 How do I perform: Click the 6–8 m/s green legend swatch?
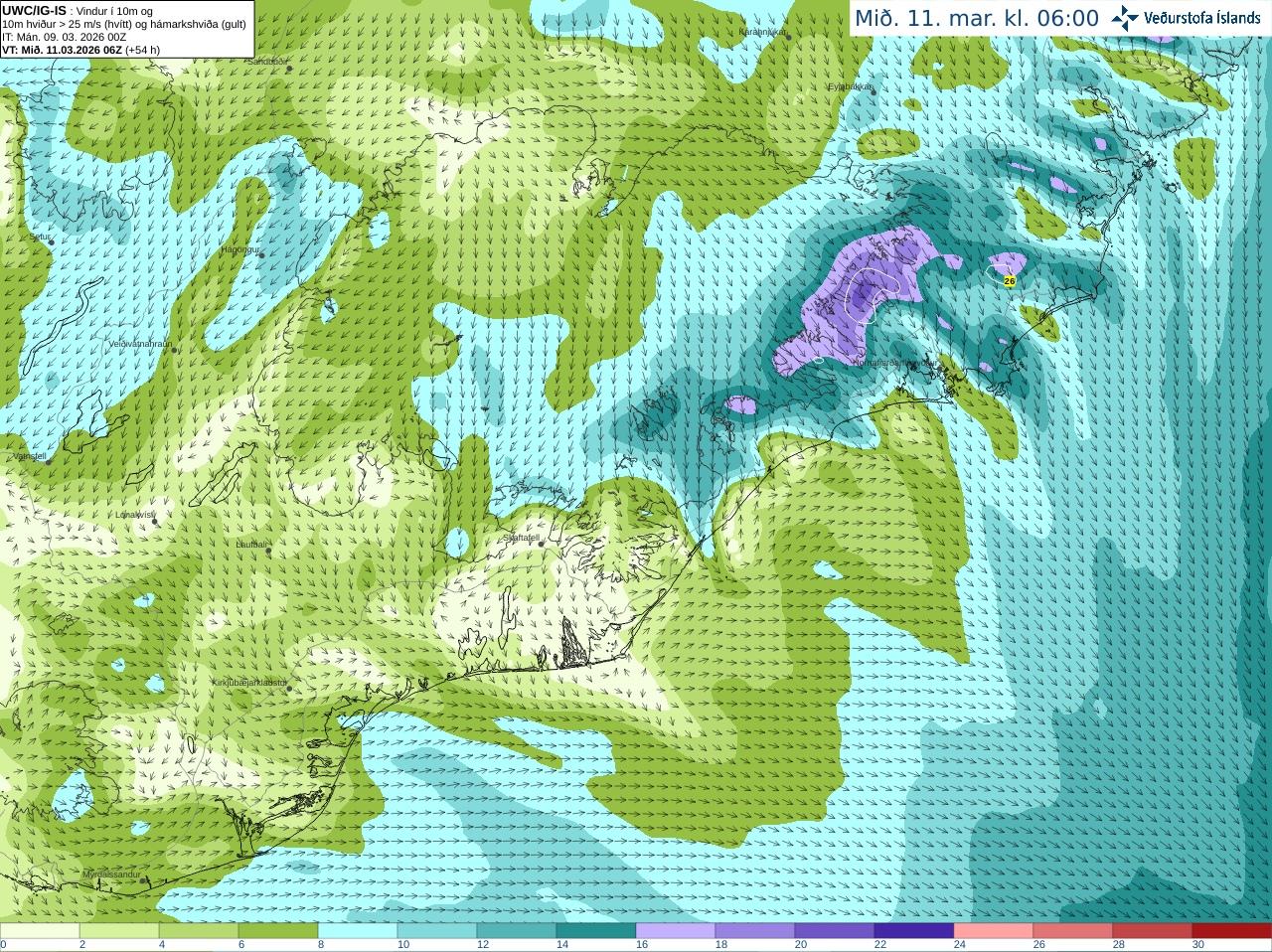(x=278, y=931)
